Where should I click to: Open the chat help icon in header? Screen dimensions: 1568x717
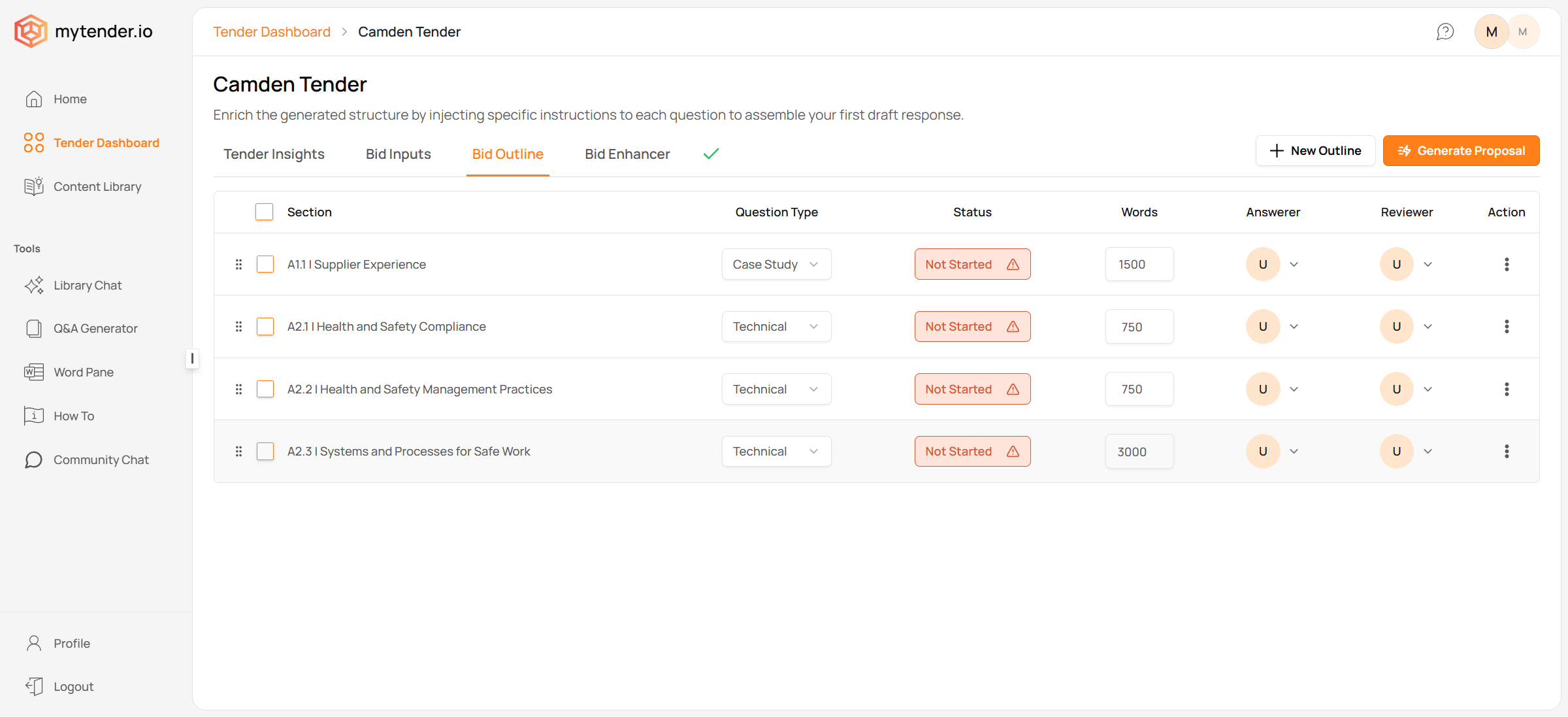(x=1445, y=31)
